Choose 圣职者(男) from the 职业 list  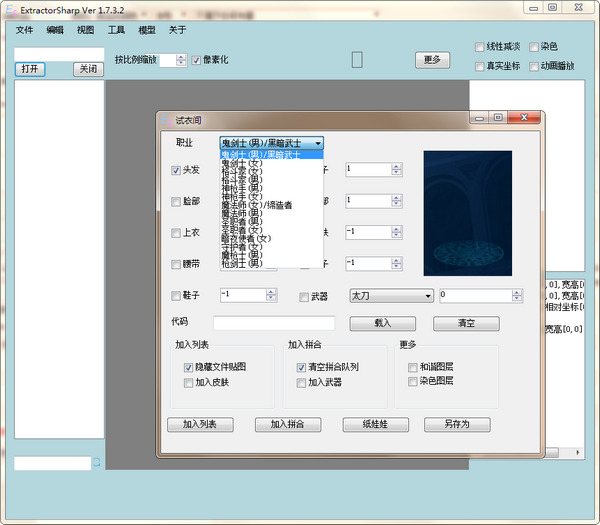pyautogui.click(x=272, y=222)
